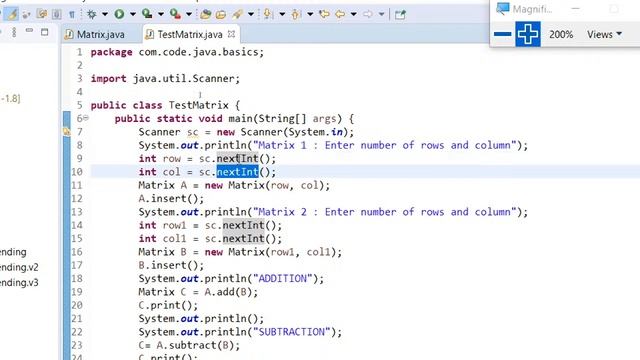
Task: Click the Coverage run icon
Action: coord(147,14)
